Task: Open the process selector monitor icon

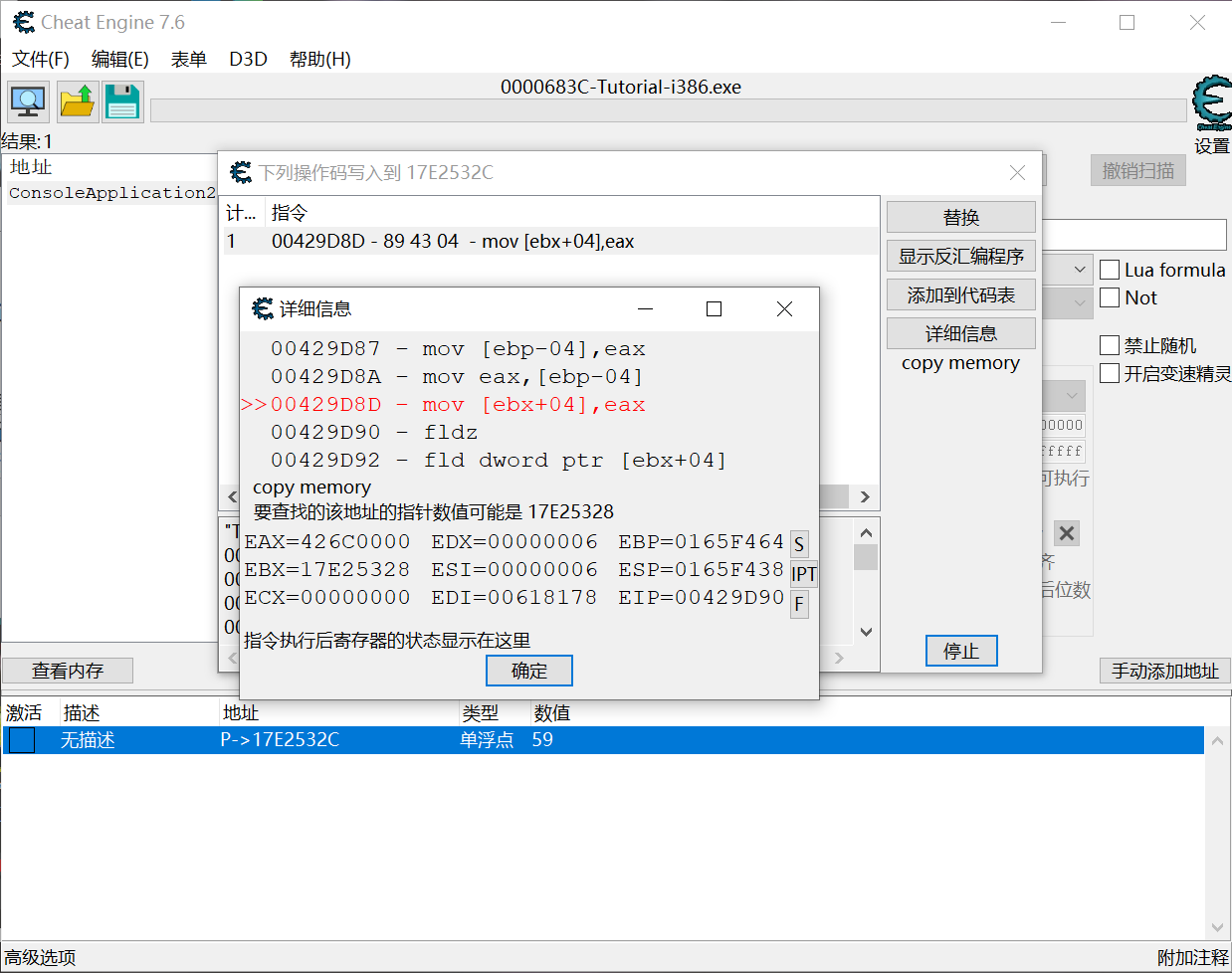Action: click(x=28, y=101)
